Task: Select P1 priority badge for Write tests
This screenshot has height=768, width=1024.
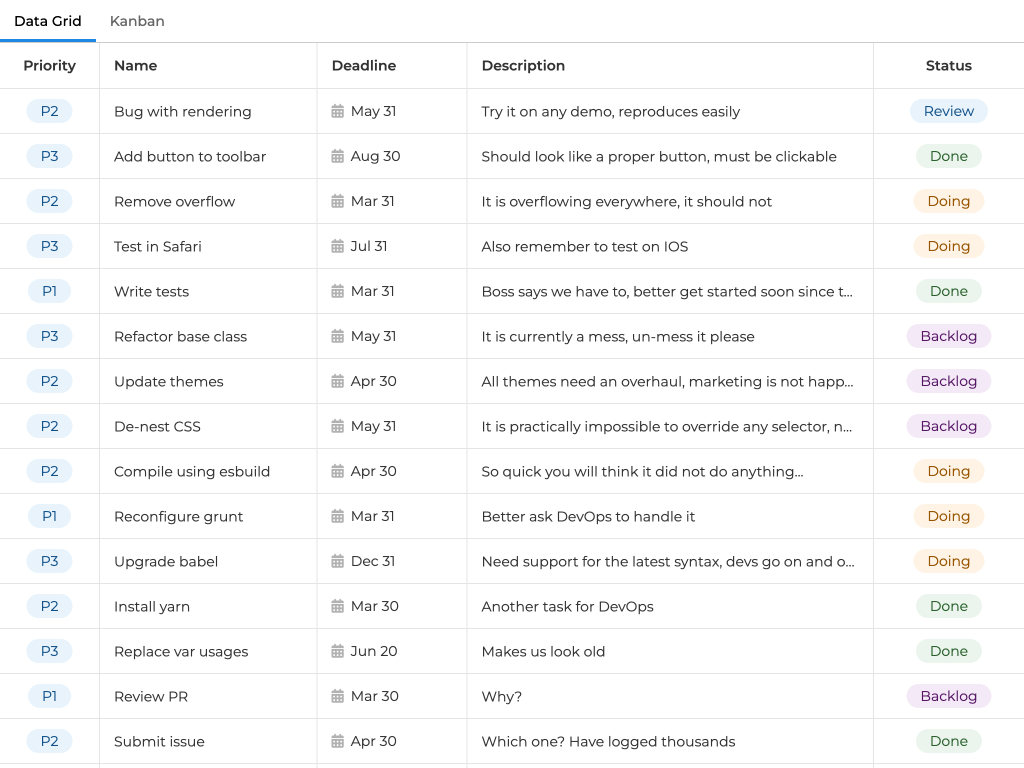Action: tap(49, 291)
